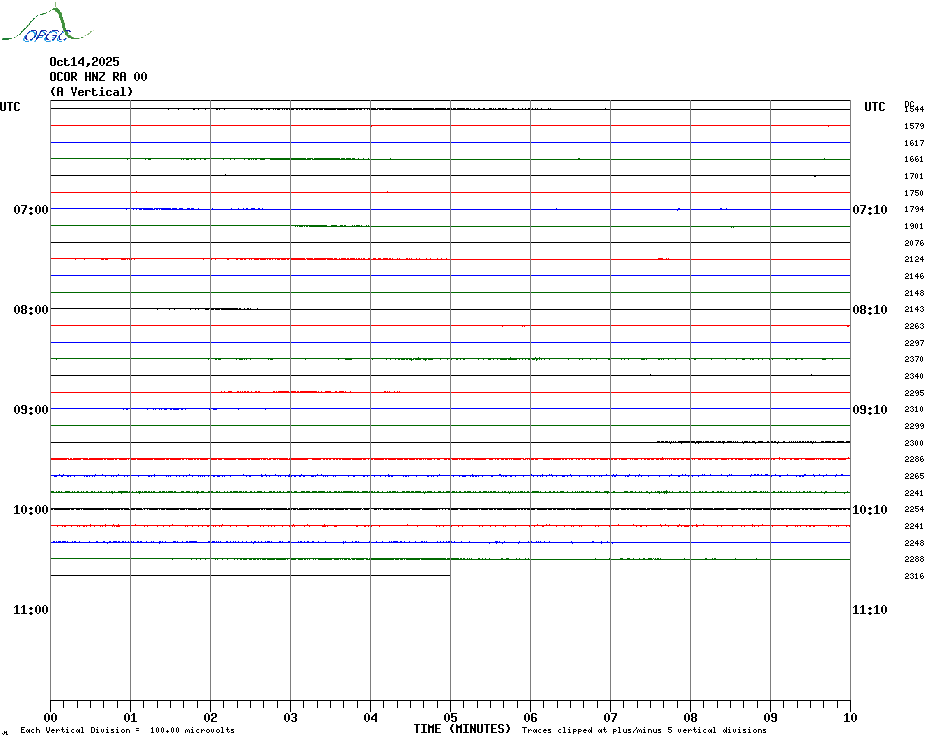The height and width of the screenshot is (744, 930).
Task: Click the "TIME (MINUTES)" axis title
Action: [x=462, y=729]
